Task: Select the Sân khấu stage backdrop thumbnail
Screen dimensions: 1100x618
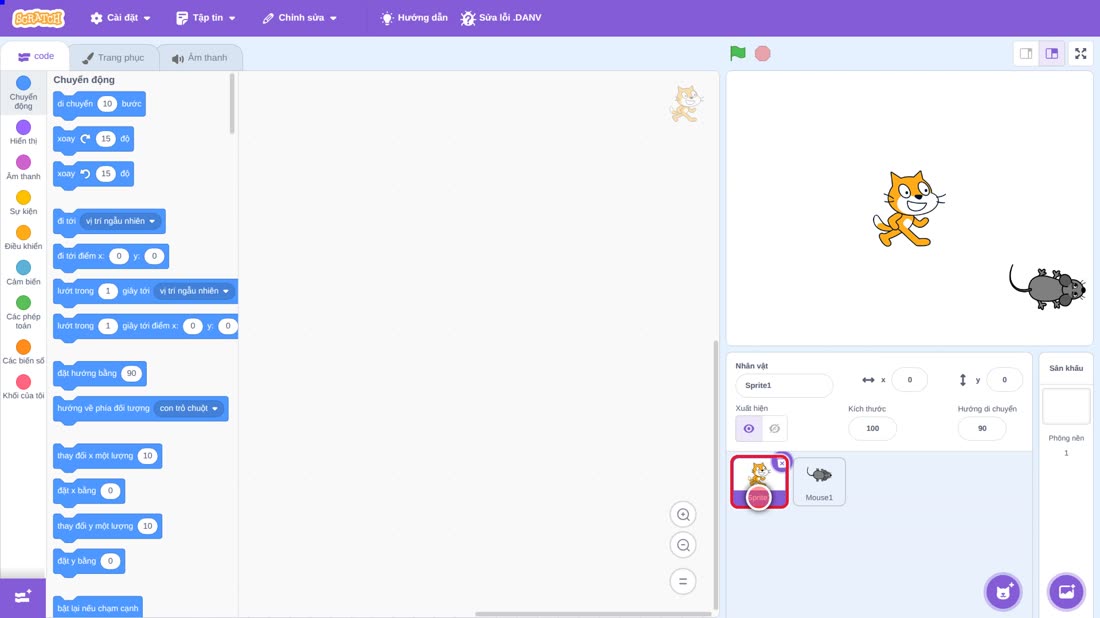Action: (1066, 406)
